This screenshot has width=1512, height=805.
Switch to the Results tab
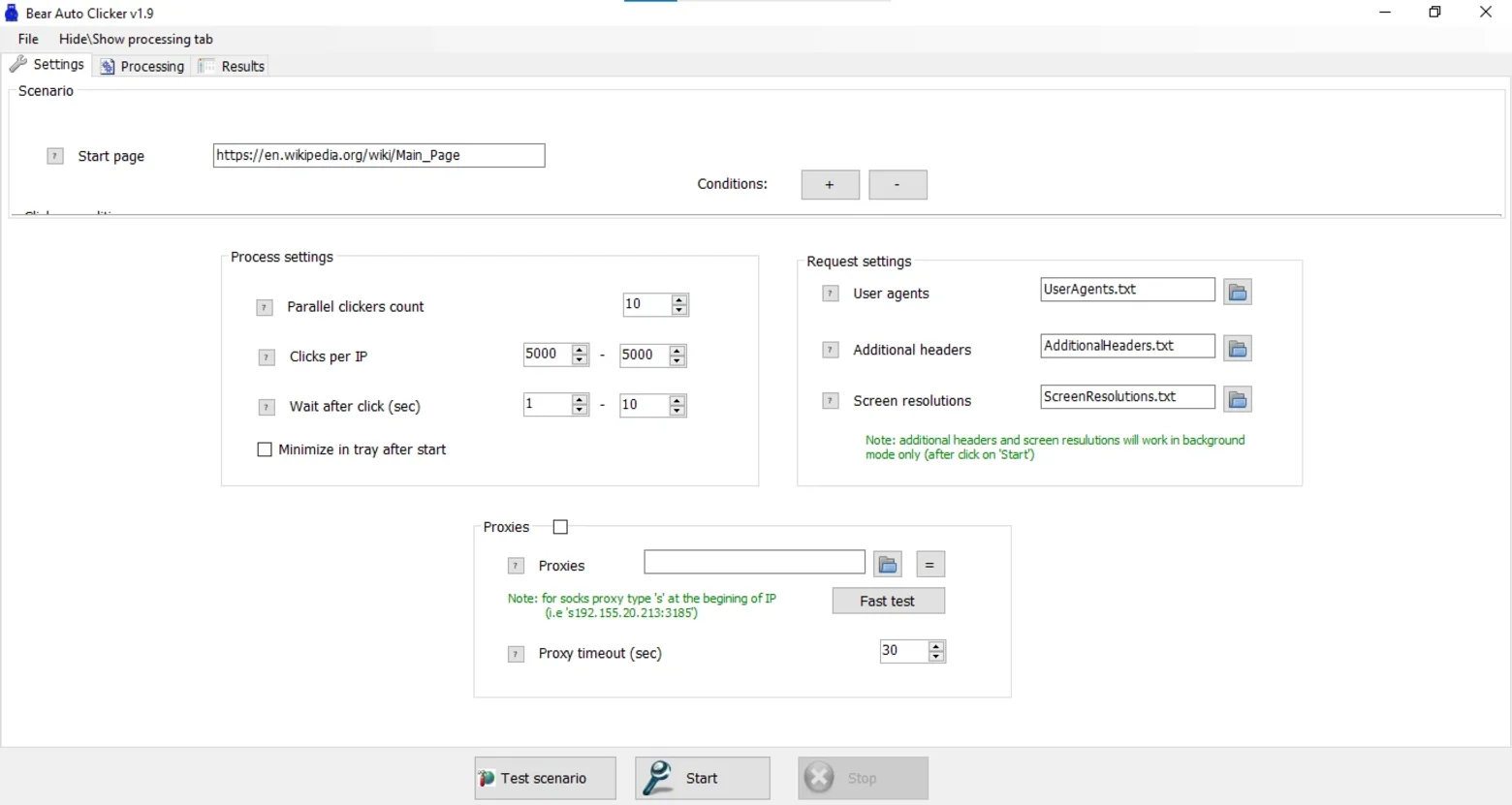tap(233, 66)
